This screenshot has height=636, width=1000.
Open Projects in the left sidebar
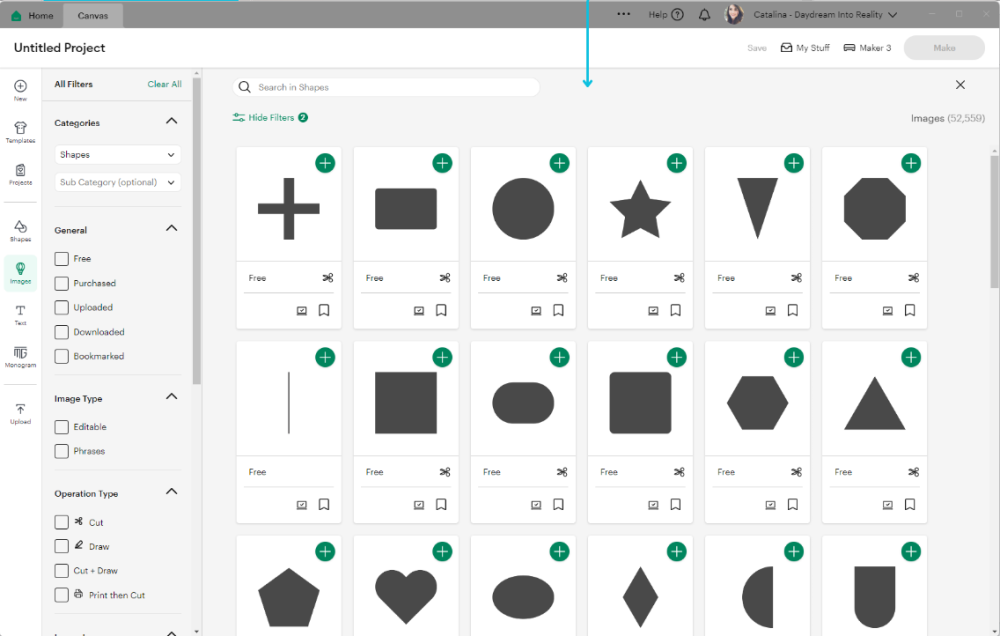point(20,174)
